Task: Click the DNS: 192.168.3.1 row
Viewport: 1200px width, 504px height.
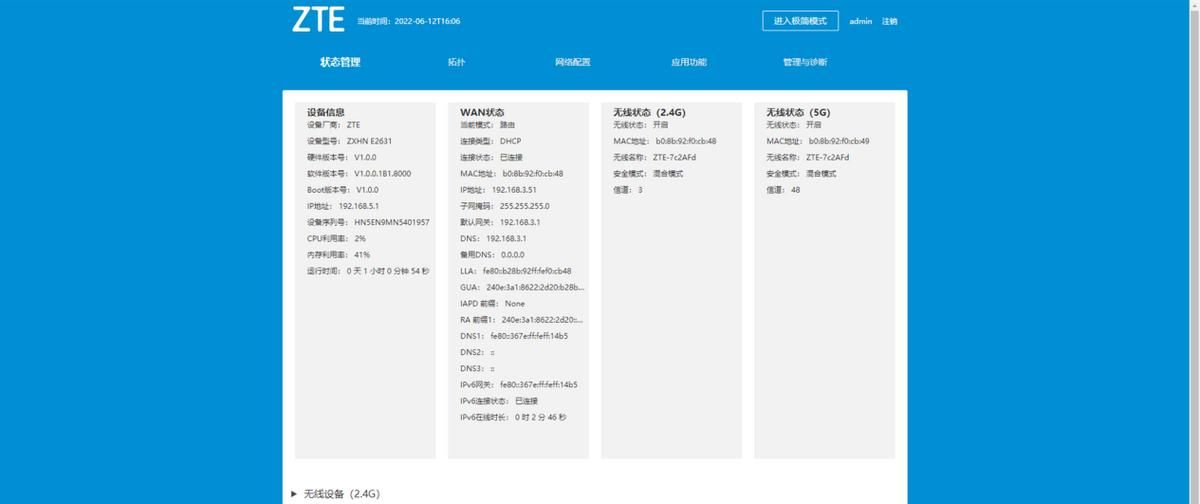Action: [494, 238]
